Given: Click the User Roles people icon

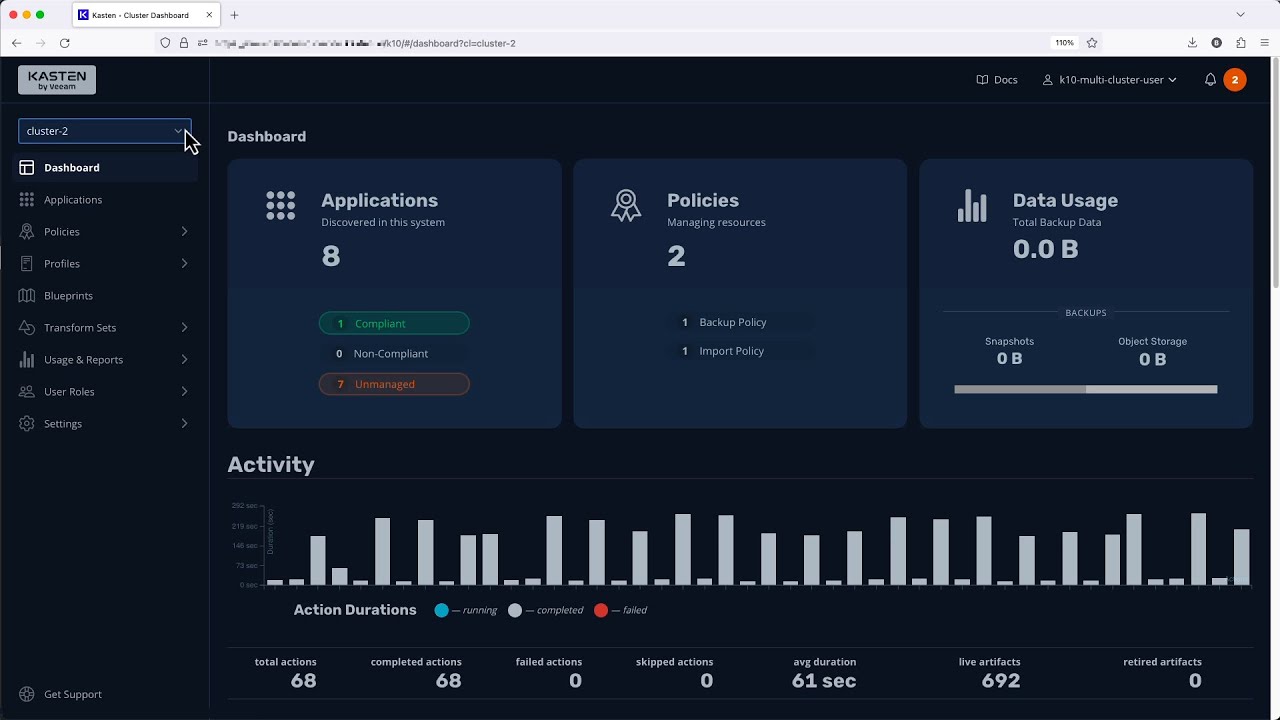Looking at the screenshot, I should 27,392.
